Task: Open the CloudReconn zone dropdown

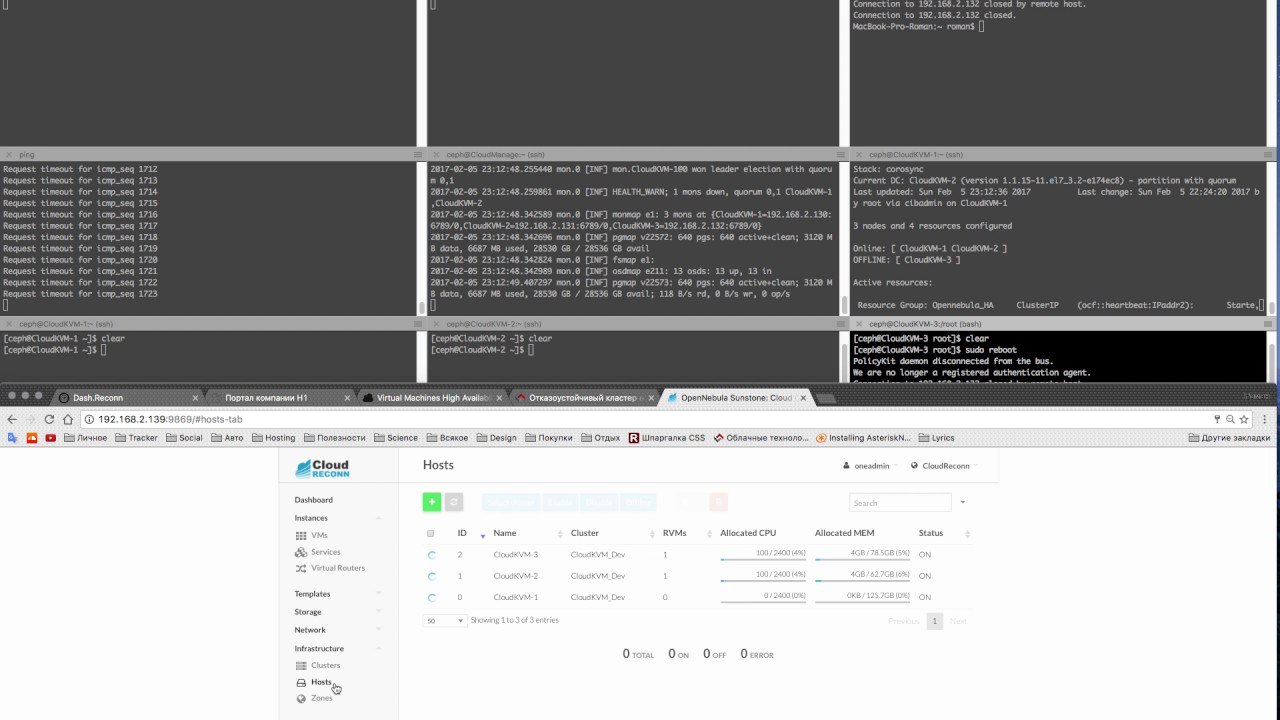Action: tap(945, 465)
